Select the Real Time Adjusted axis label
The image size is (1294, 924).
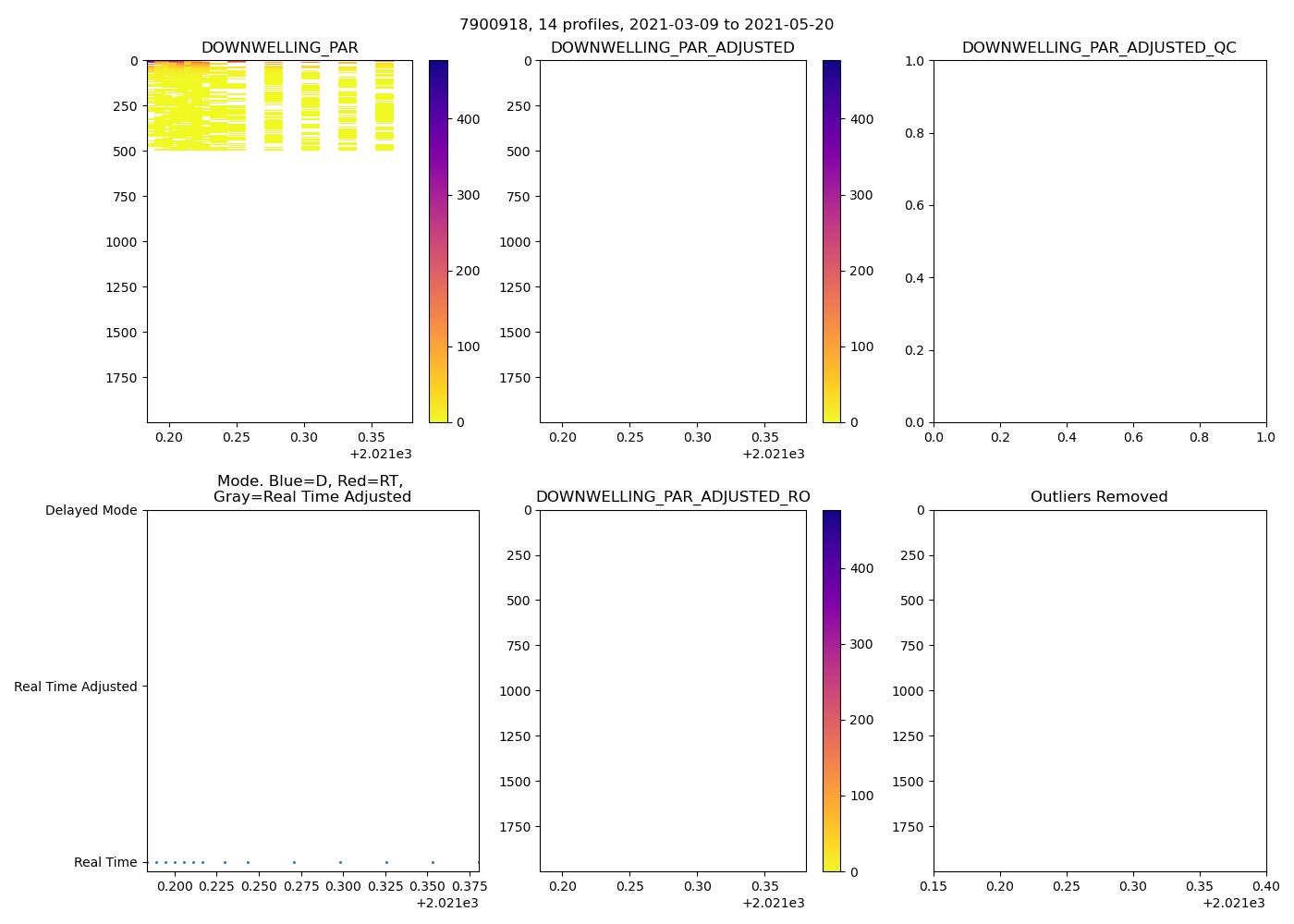pyautogui.click(x=76, y=687)
